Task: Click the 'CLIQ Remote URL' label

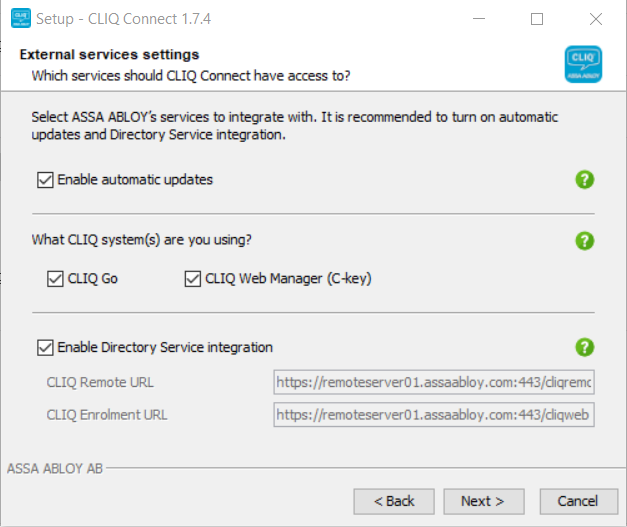Action: coord(100,382)
